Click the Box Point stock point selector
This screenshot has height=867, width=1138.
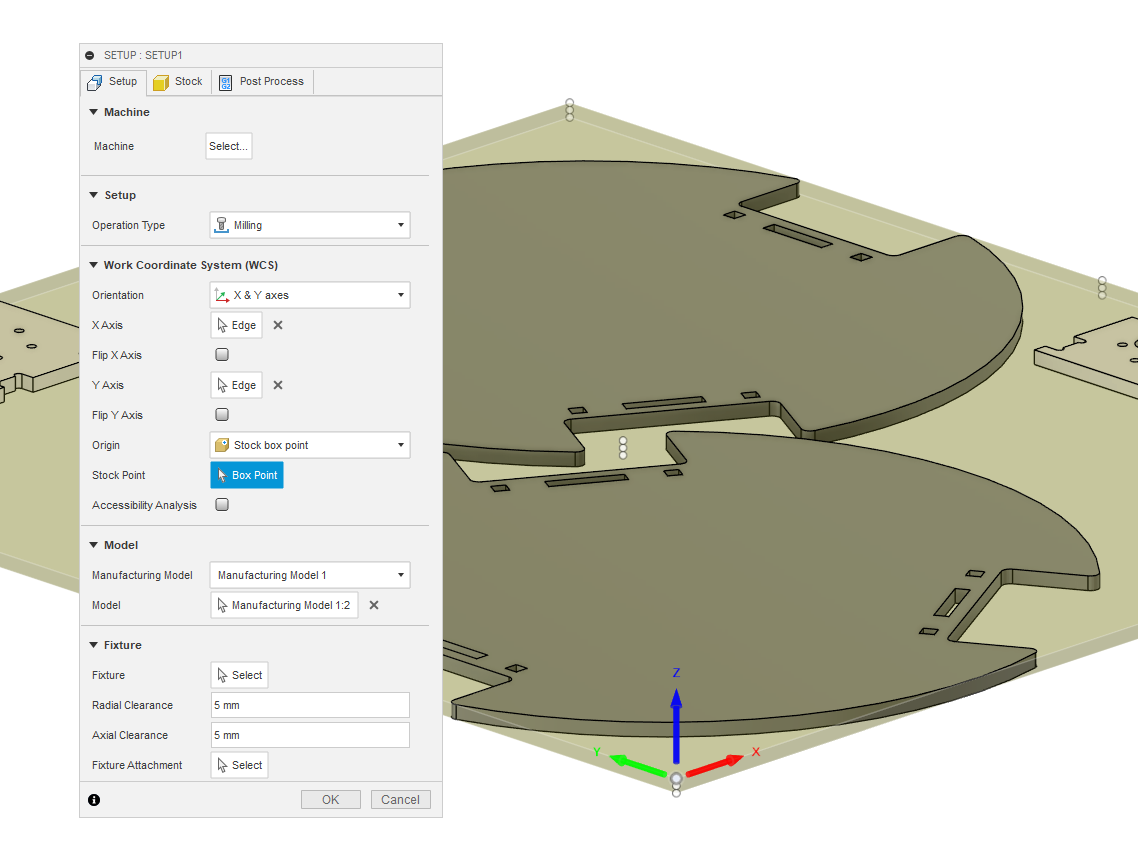pos(247,475)
